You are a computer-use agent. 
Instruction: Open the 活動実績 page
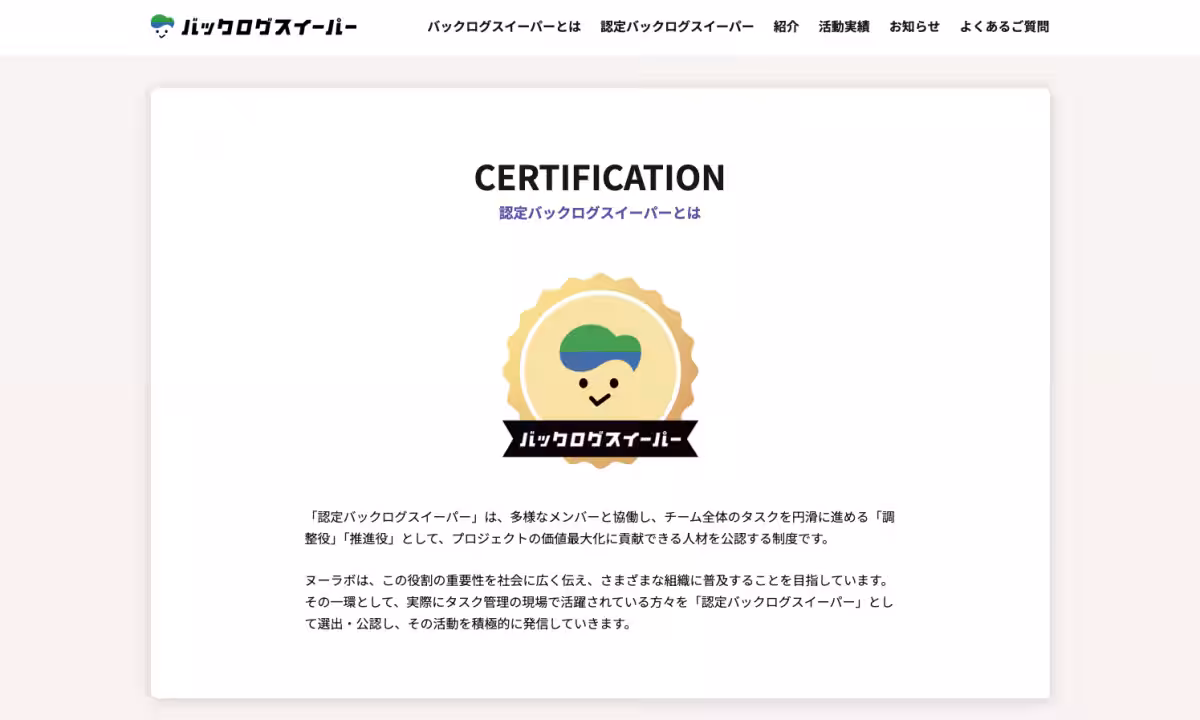[843, 27]
